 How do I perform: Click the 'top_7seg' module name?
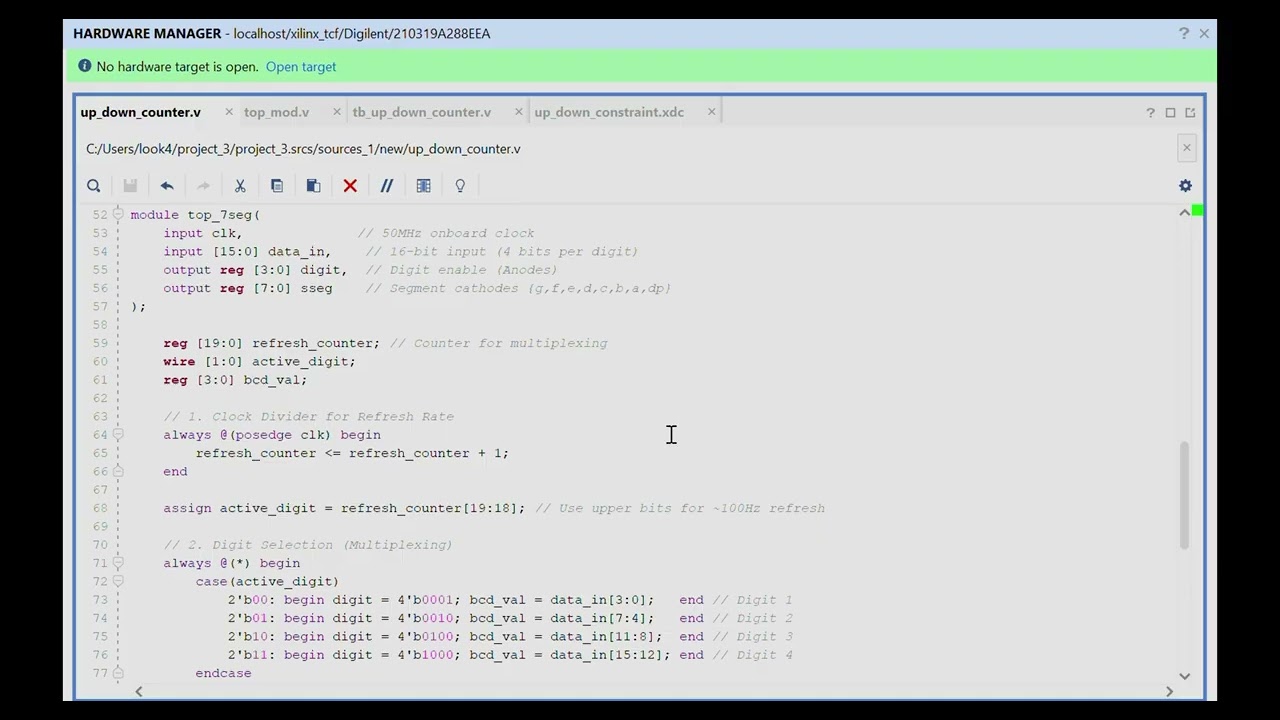(220, 215)
